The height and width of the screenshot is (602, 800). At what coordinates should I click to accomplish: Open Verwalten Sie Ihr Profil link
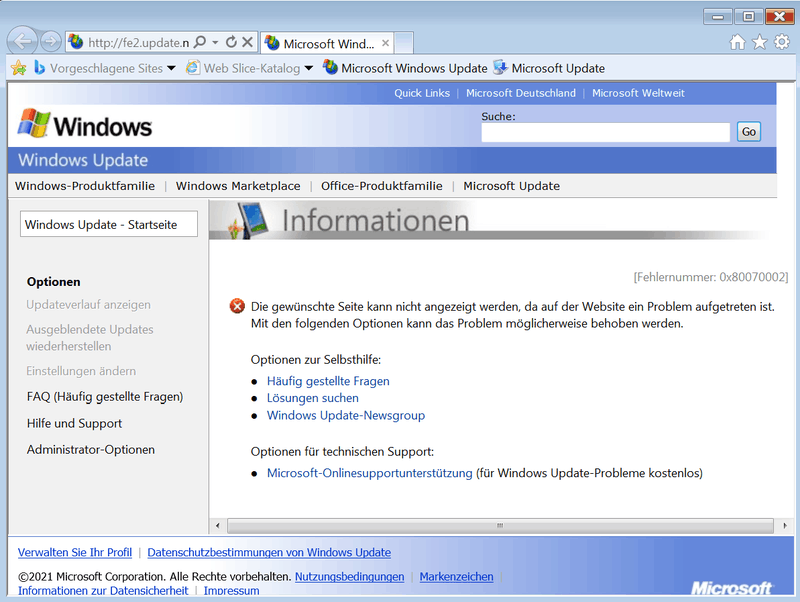75,553
